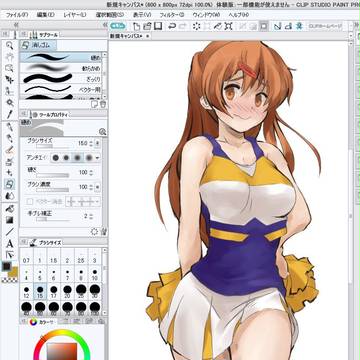Viewport: 360px width, 360px height.
Task: Open the View (表示) menu
Action: click(x=142, y=15)
